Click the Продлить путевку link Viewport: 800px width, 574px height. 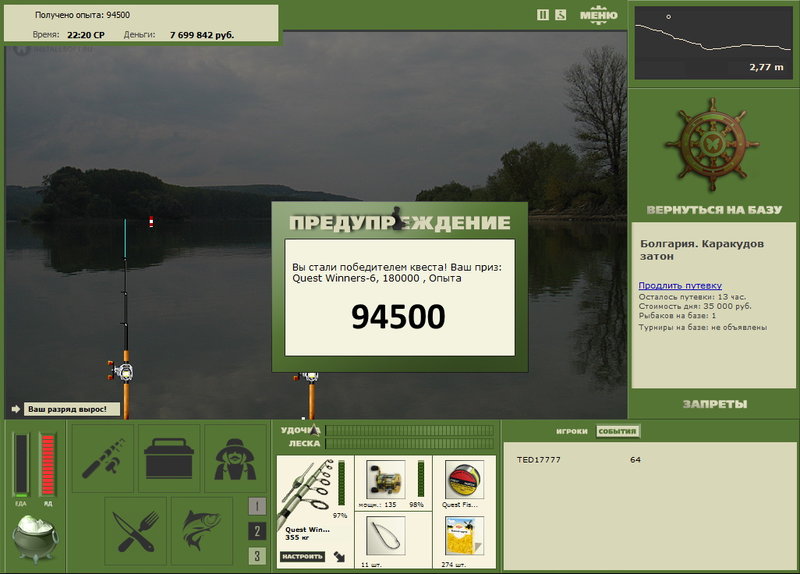click(x=680, y=286)
